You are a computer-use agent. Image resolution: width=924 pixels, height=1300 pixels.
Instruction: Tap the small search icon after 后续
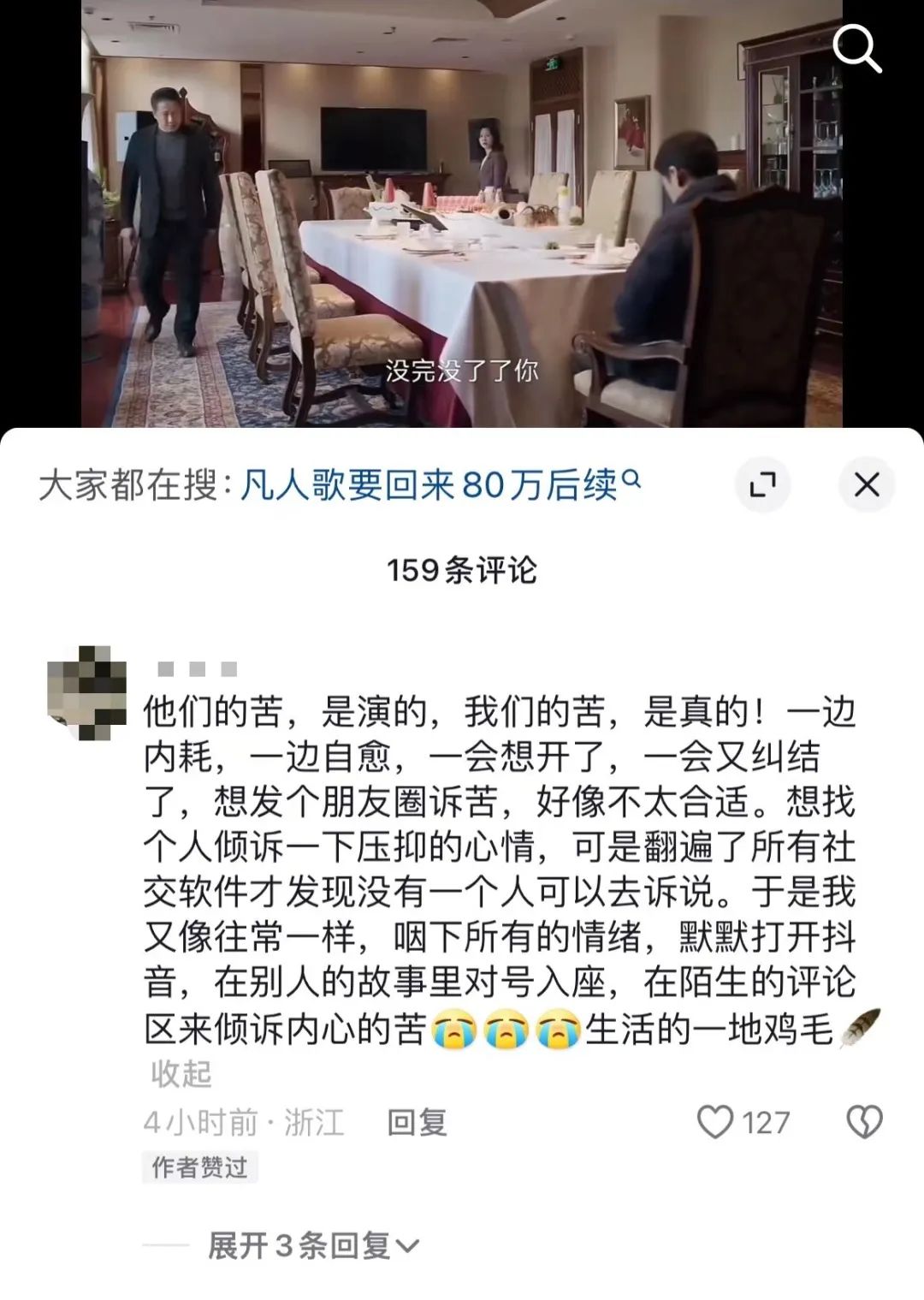coord(631,479)
